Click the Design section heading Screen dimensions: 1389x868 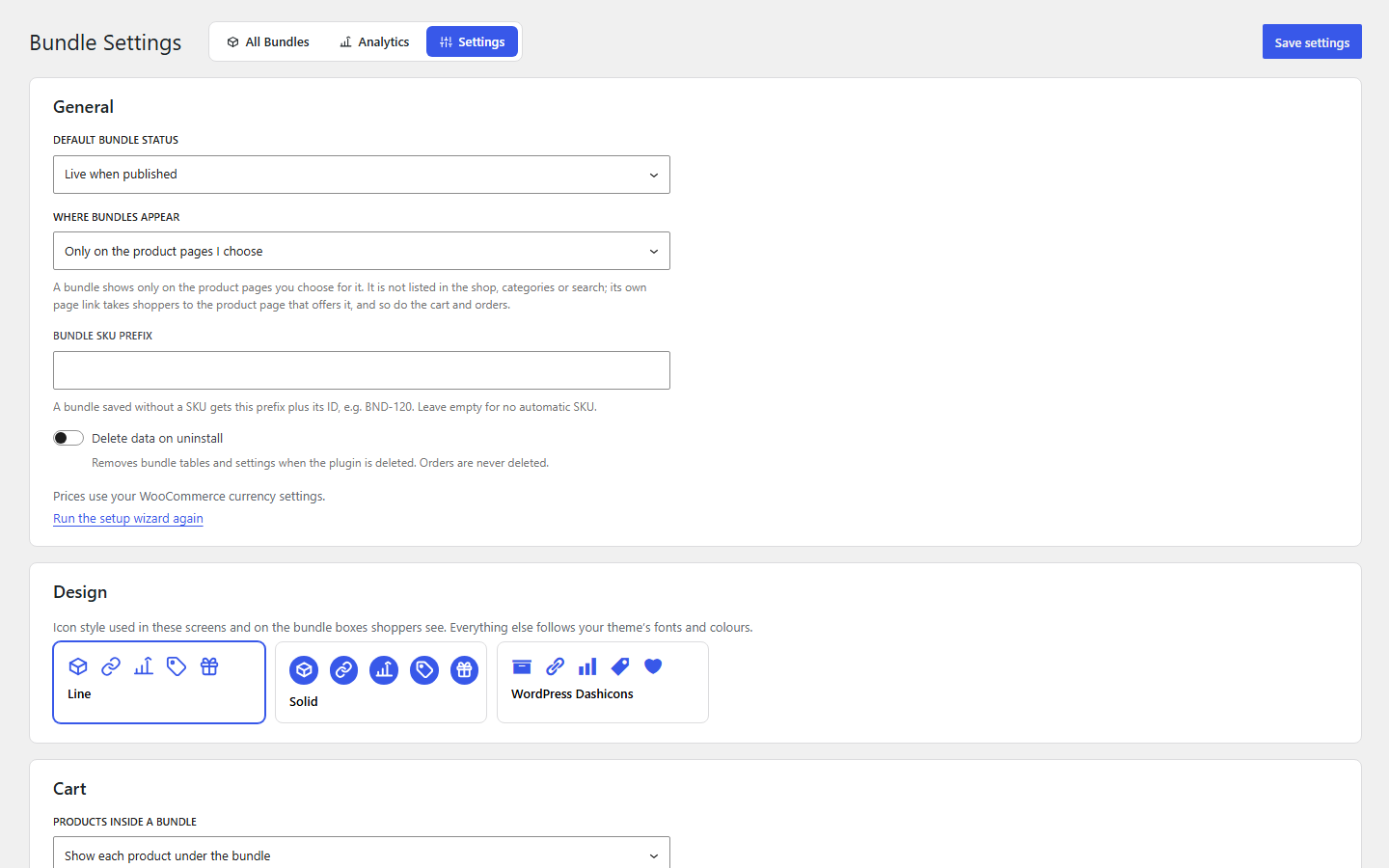pyautogui.click(x=80, y=592)
